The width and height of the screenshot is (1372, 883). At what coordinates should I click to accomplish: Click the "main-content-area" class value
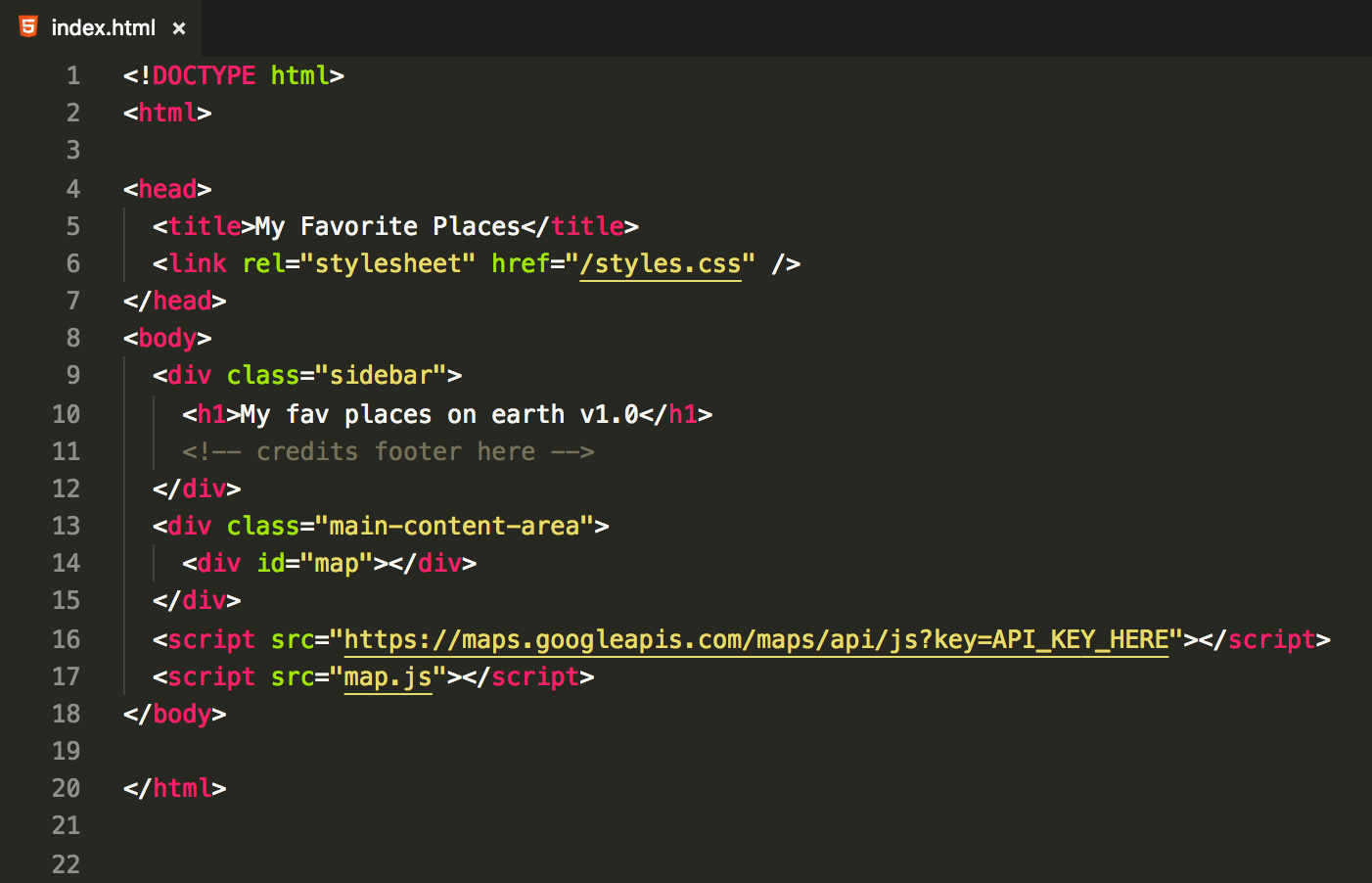[454, 526]
